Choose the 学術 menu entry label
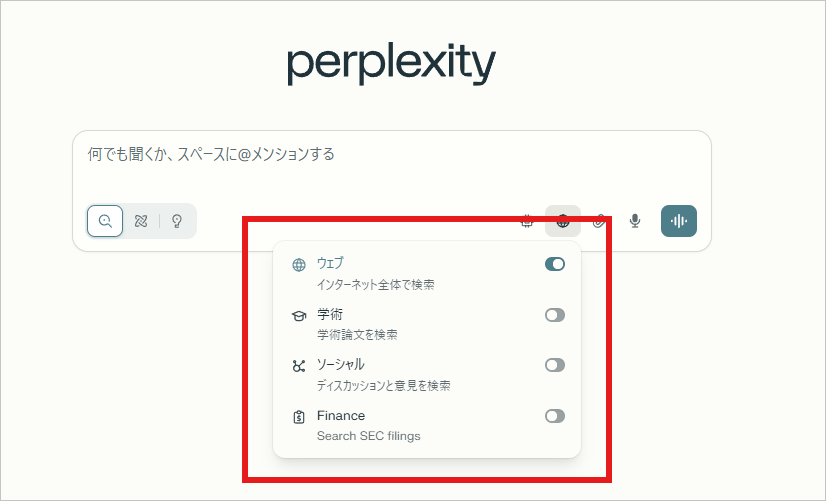Screen dimensions: 826x501 point(330,314)
